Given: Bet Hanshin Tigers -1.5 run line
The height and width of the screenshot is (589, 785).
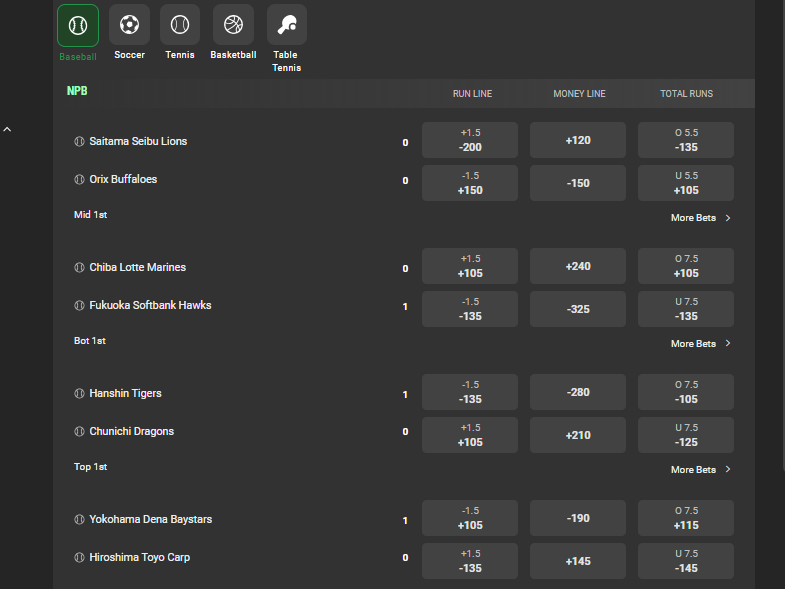Looking at the screenshot, I should coord(470,392).
